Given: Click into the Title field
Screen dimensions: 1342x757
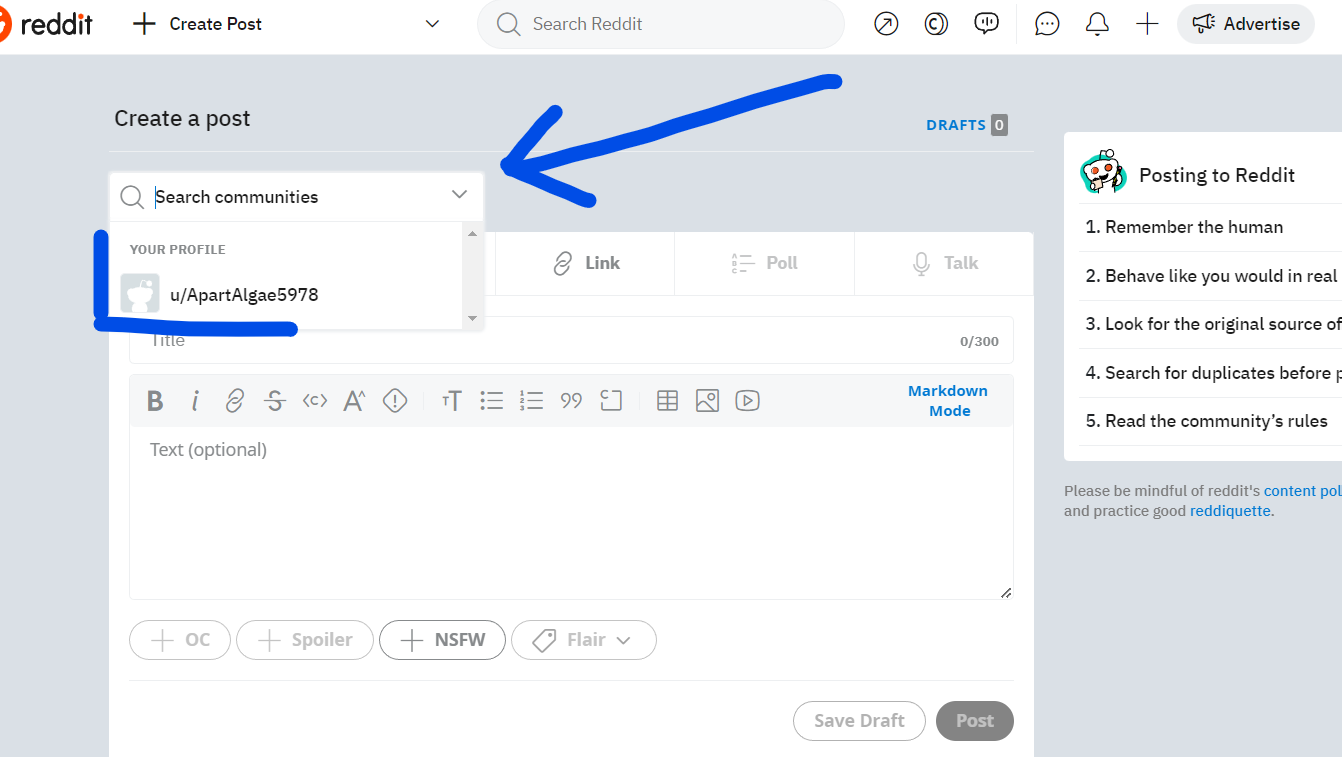Looking at the screenshot, I should click(571, 340).
